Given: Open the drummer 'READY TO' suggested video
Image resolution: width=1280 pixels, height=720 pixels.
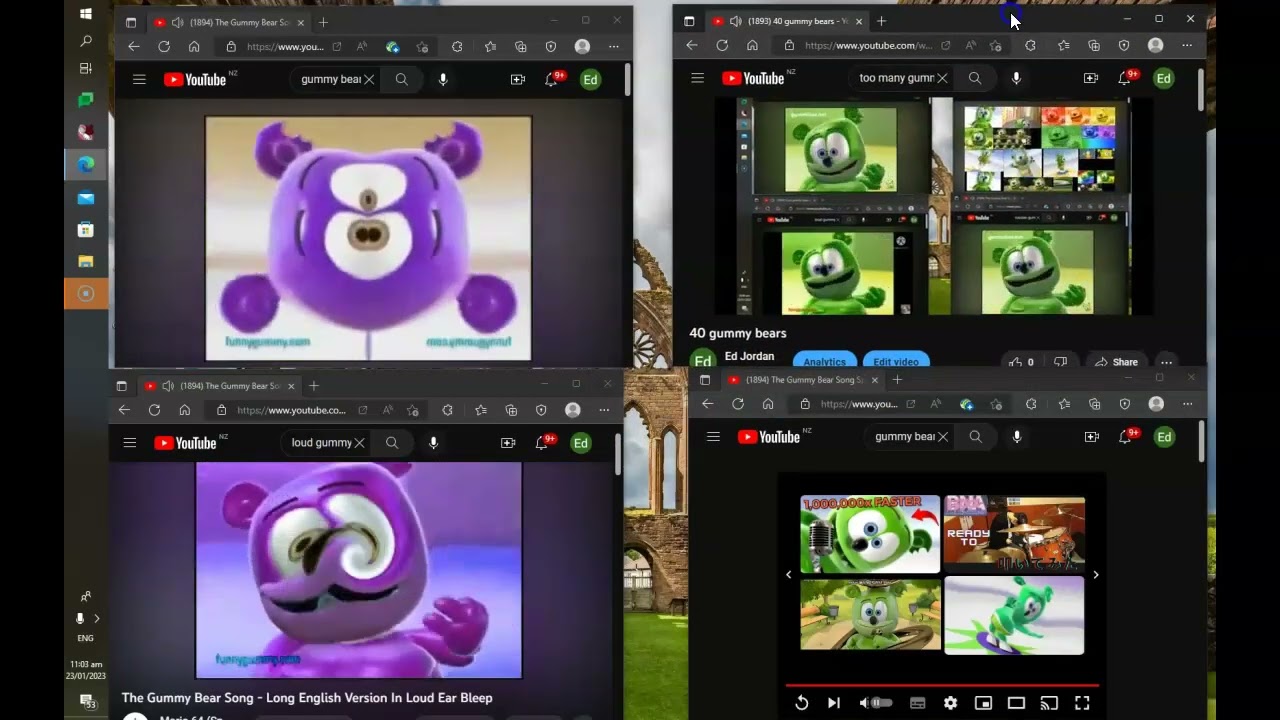Looking at the screenshot, I should click(1014, 534).
